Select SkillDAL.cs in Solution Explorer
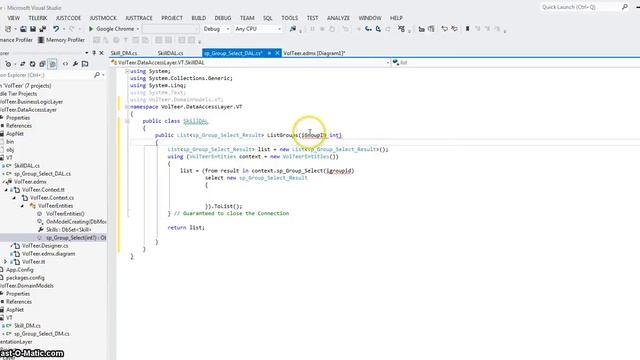The height and width of the screenshot is (360, 640). (27, 166)
